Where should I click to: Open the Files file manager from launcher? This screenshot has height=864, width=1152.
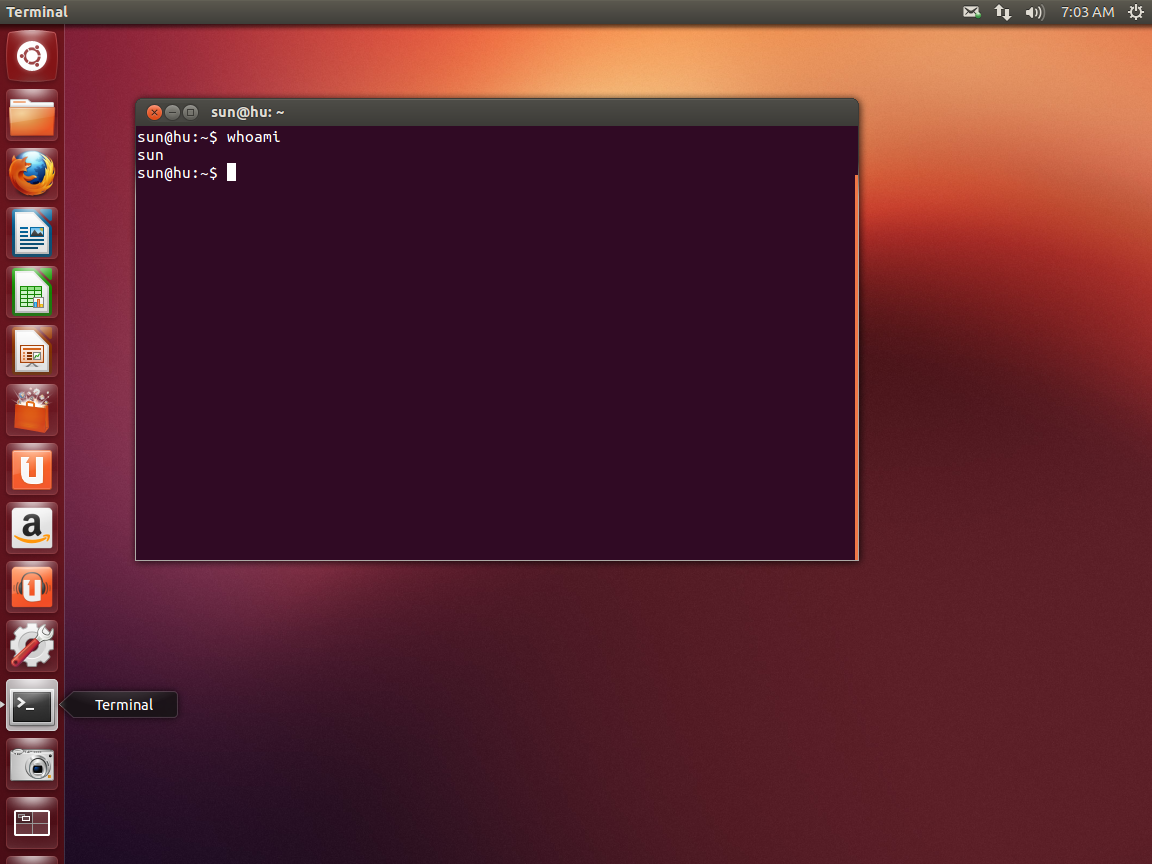click(31, 115)
